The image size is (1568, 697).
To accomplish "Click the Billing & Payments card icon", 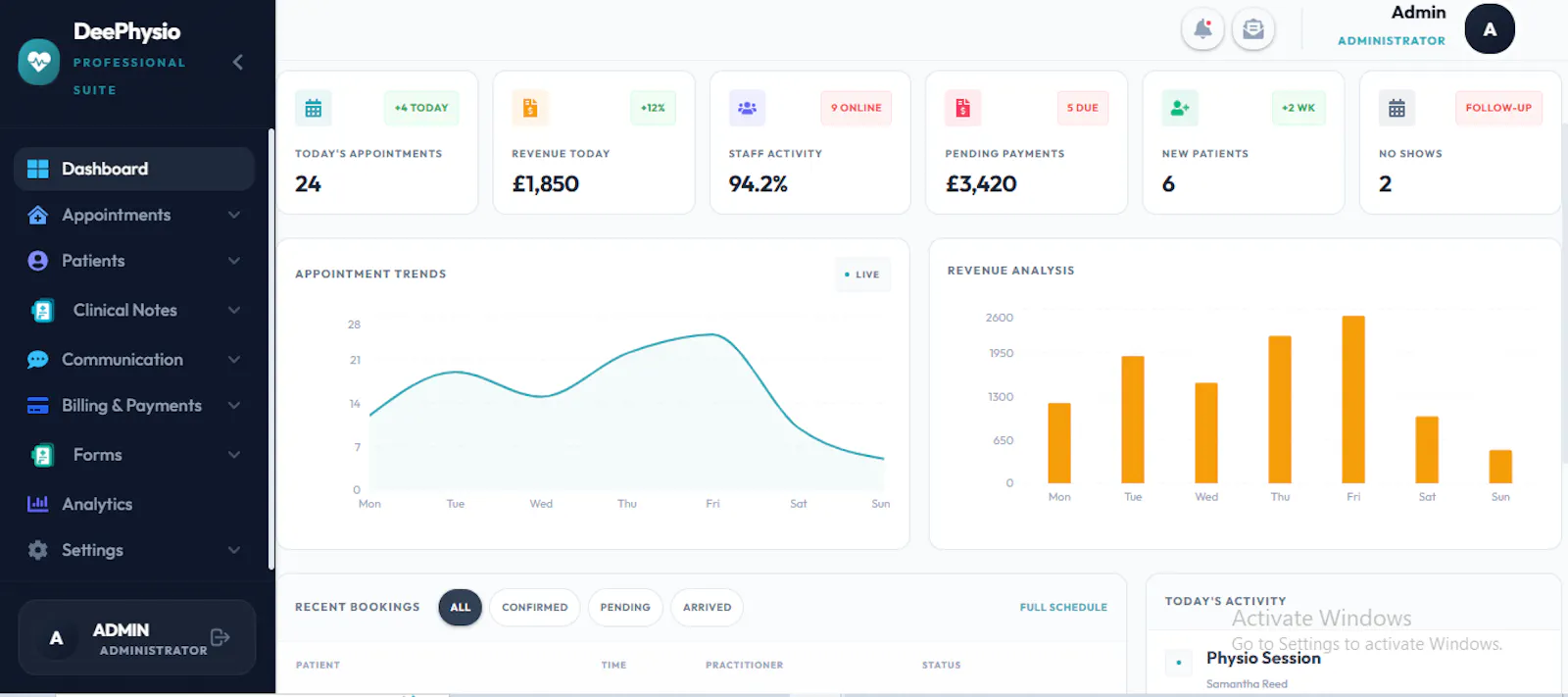I will [x=38, y=406].
